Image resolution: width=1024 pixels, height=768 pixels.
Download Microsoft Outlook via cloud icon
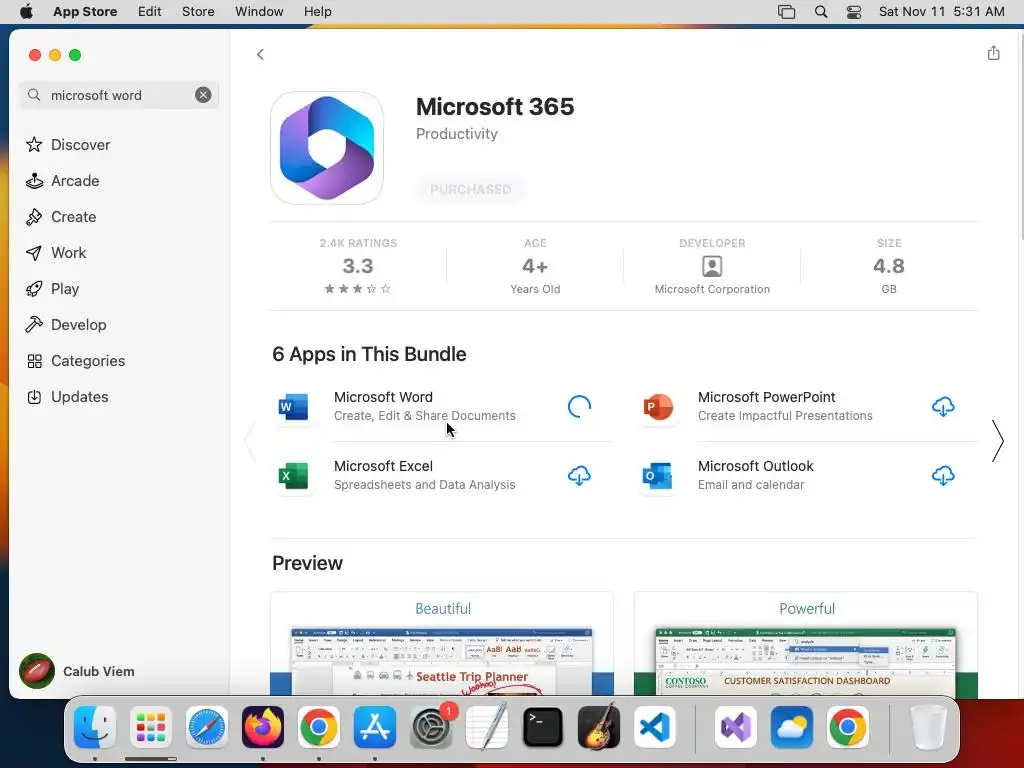[x=942, y=475]
